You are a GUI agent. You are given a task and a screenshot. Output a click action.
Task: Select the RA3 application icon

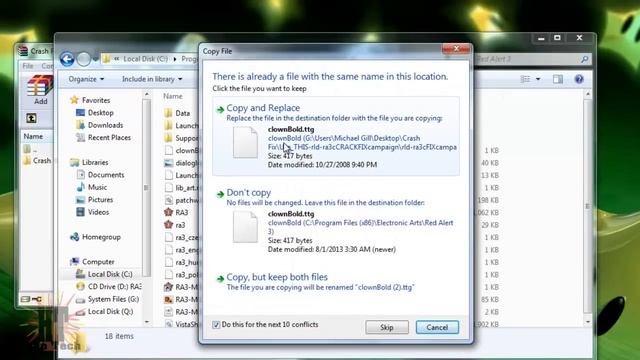pyautogui.click(x=168, y=212)
